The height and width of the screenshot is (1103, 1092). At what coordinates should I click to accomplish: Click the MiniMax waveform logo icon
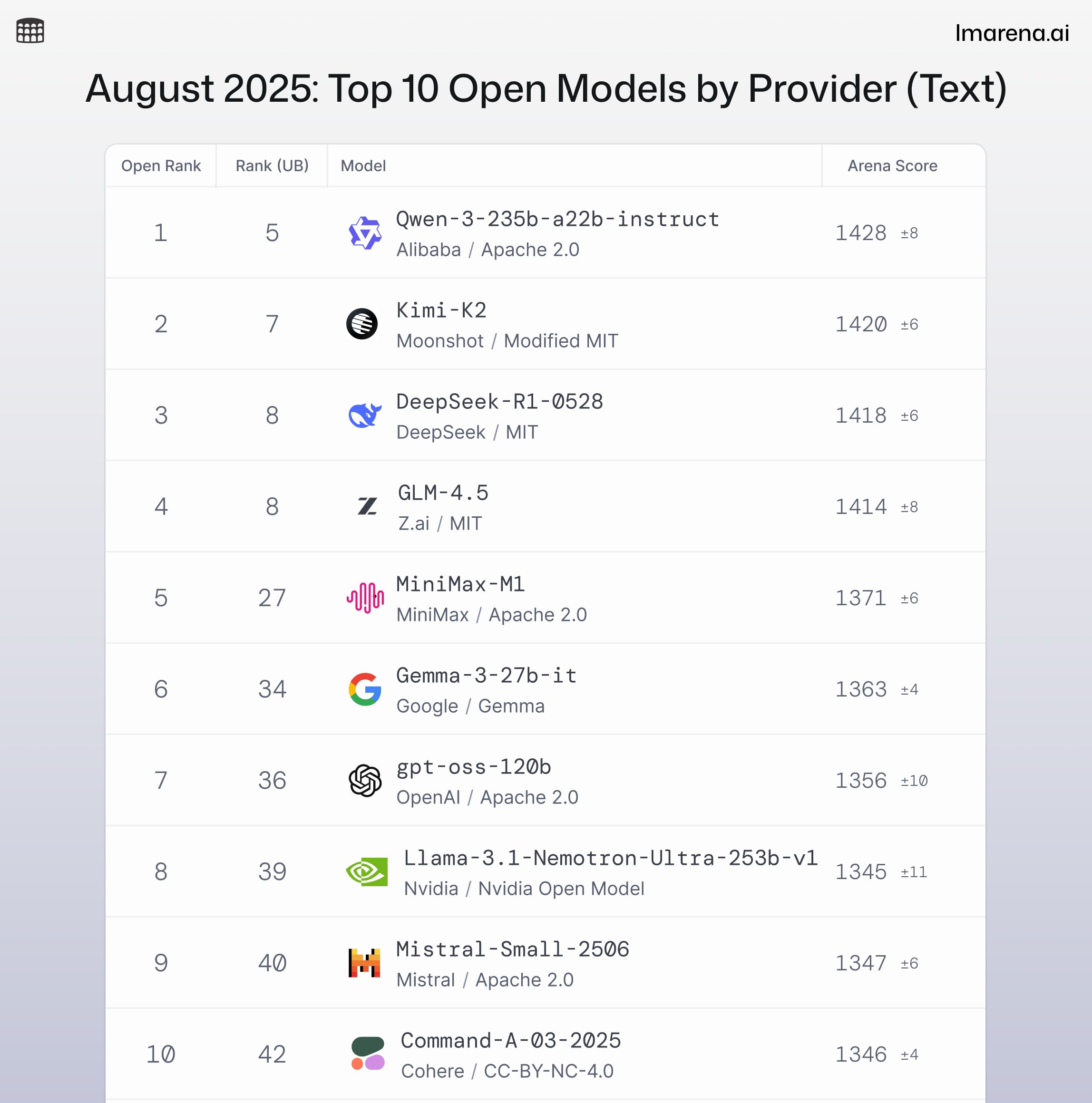(x=365, y=598)
